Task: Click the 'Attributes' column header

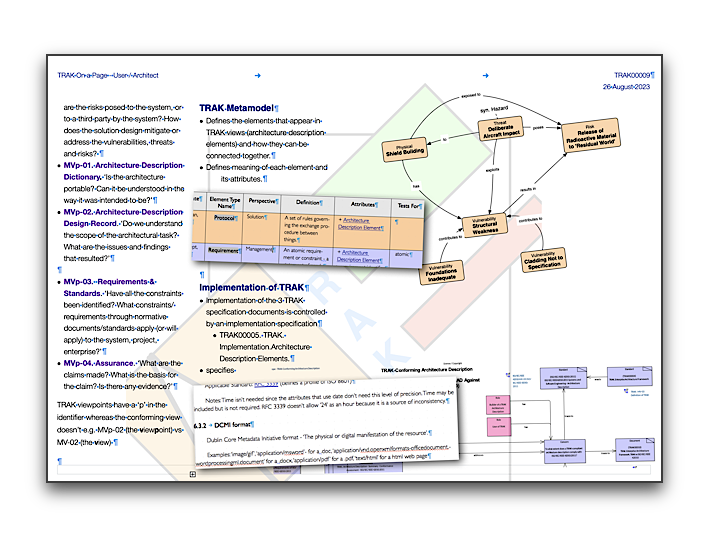Action: [x=363, y=204]
